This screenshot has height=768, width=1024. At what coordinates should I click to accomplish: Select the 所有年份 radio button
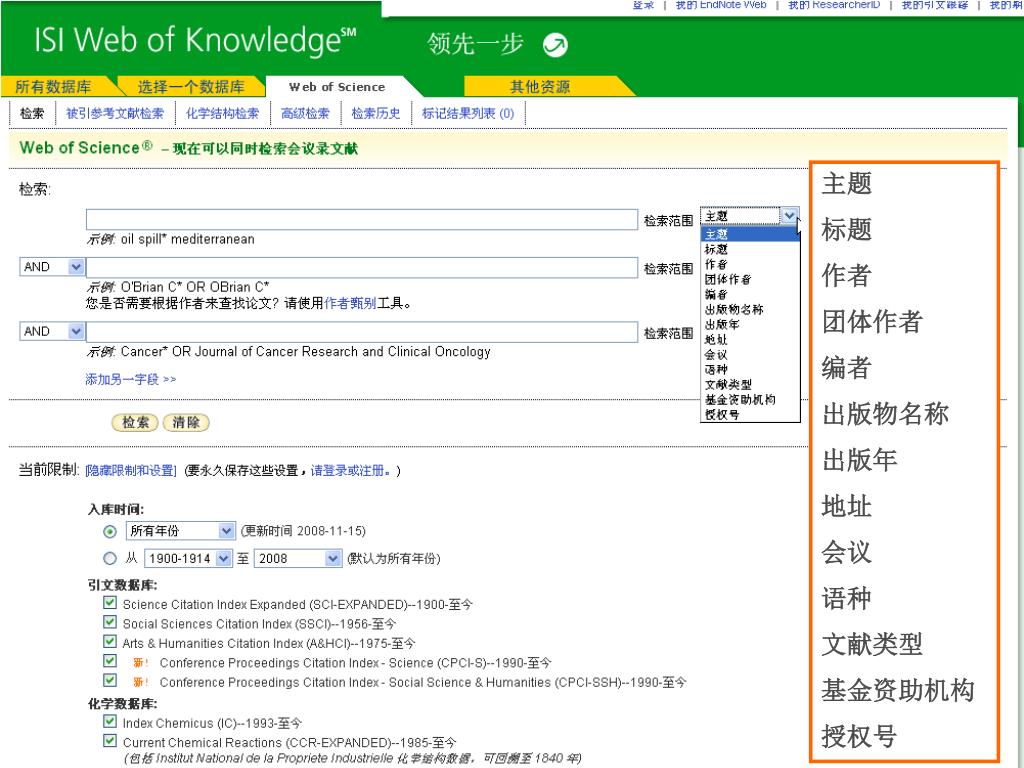coord(110,532)
